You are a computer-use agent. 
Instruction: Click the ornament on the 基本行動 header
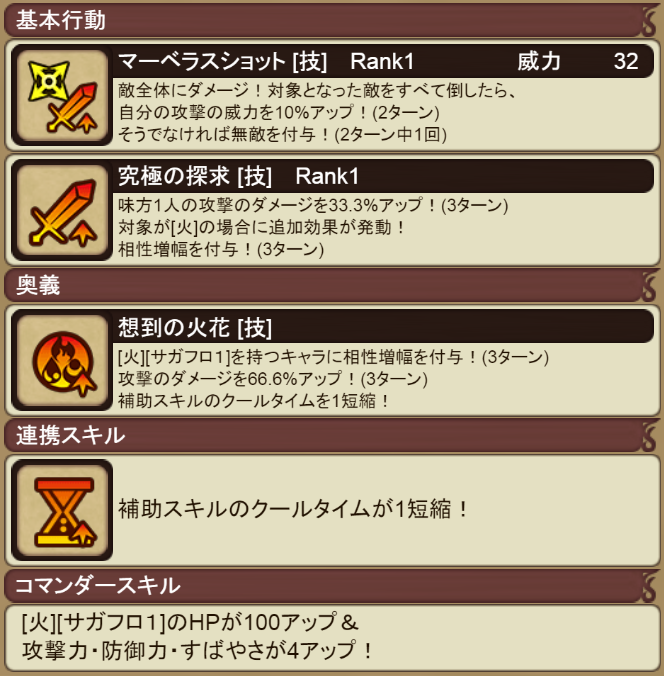coord(647,21)
